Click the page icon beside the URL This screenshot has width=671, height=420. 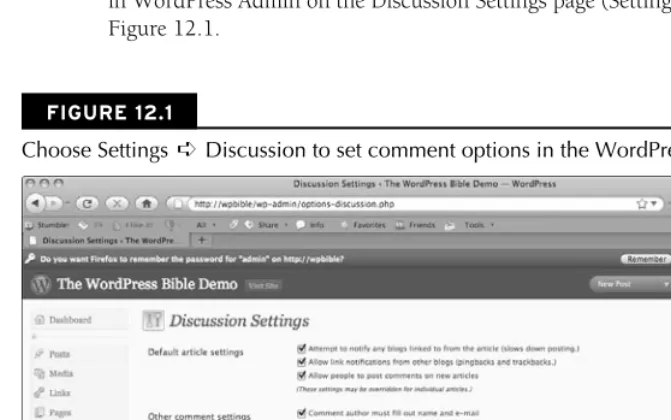[x=178, y=204]
